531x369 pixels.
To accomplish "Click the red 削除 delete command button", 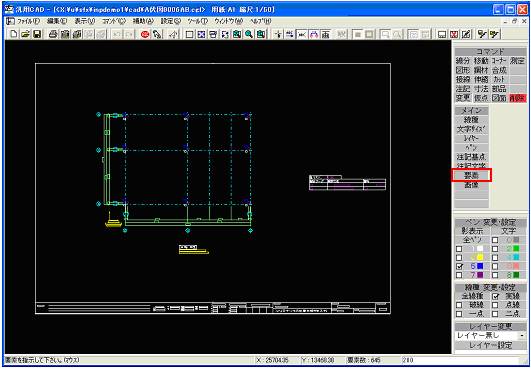I will pyautogui.click(x=517, y=98).
